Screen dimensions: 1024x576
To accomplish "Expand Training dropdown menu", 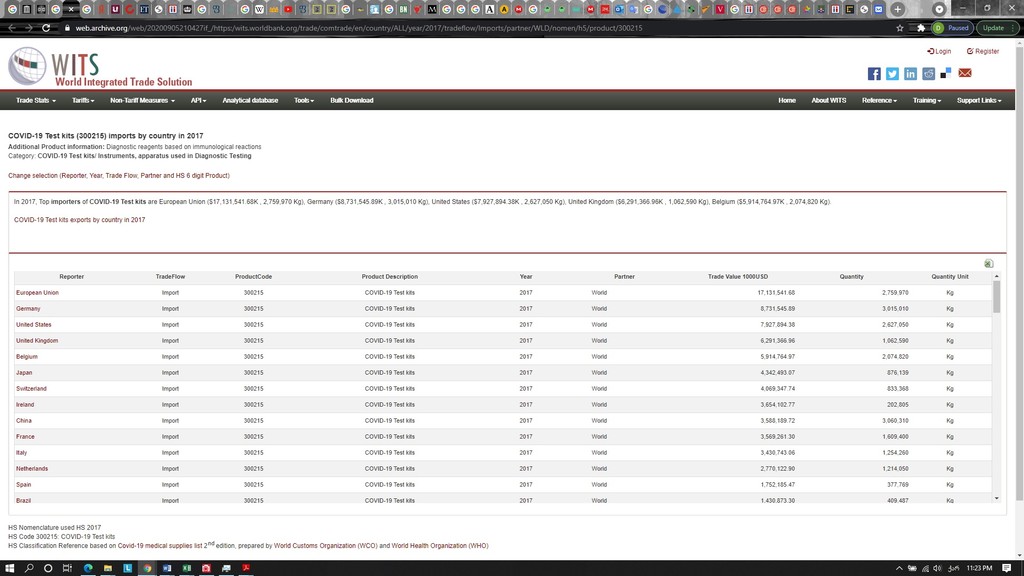I will click(927, 101).
